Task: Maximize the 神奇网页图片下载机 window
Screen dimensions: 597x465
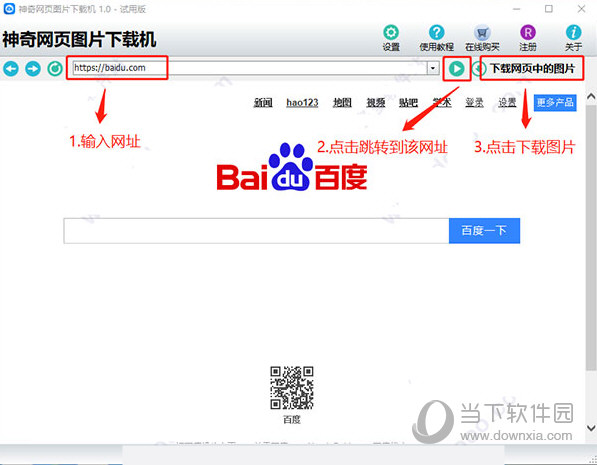Action: pyautogui.click(x=549, y=8)
